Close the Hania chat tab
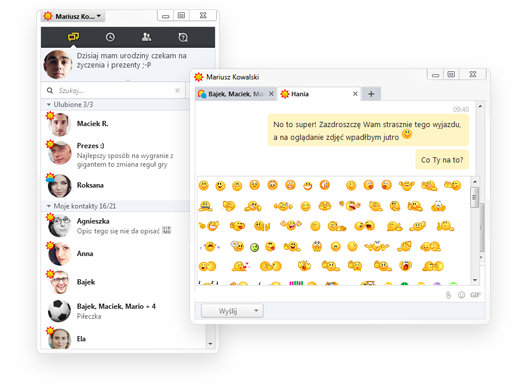The width and height of the screenshot is (524, 387). tap(355, 94)
